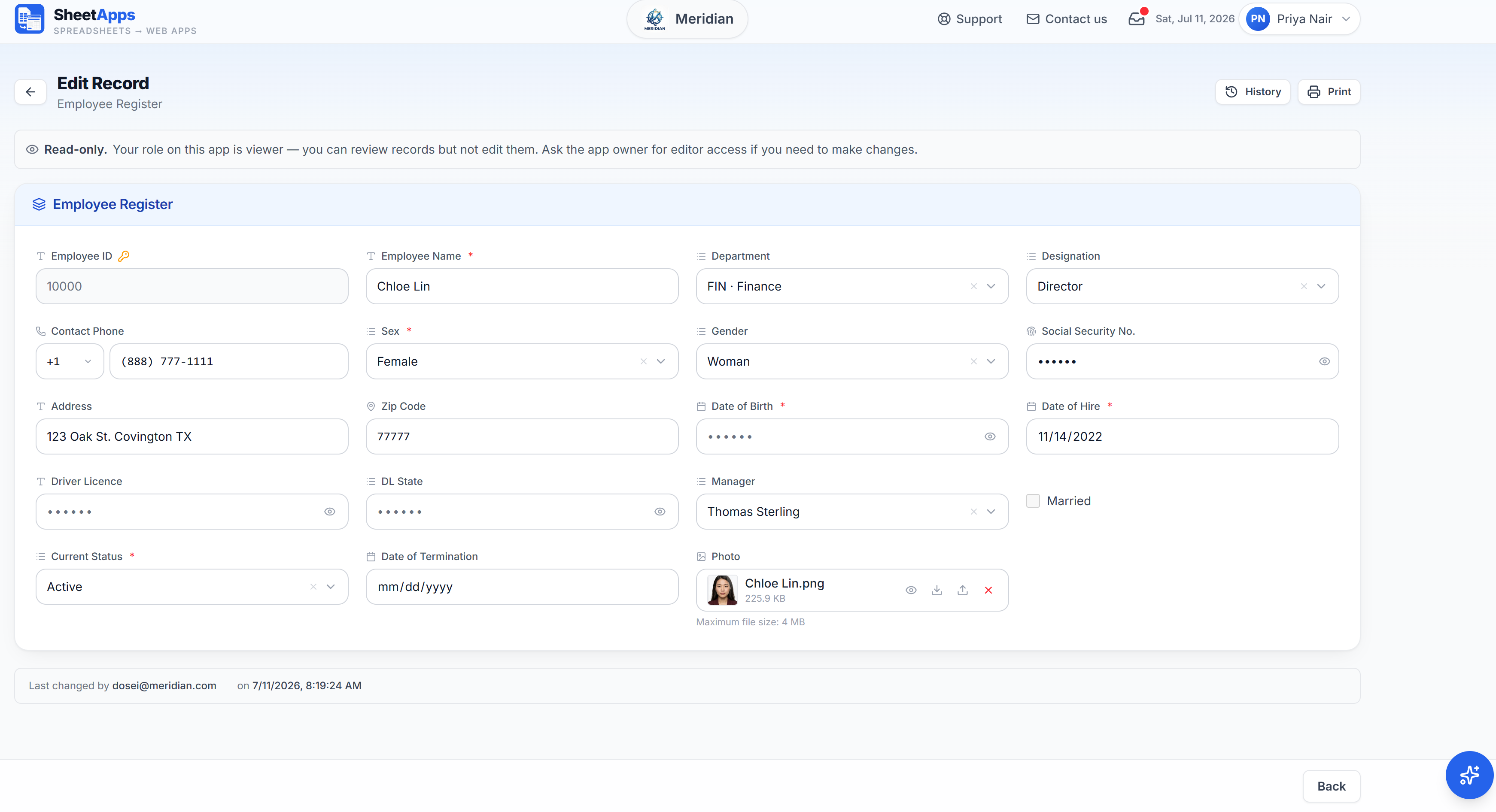The image size is (1496, 812).
Task: Click the Date of Termination field
Action: pos(522,587)
